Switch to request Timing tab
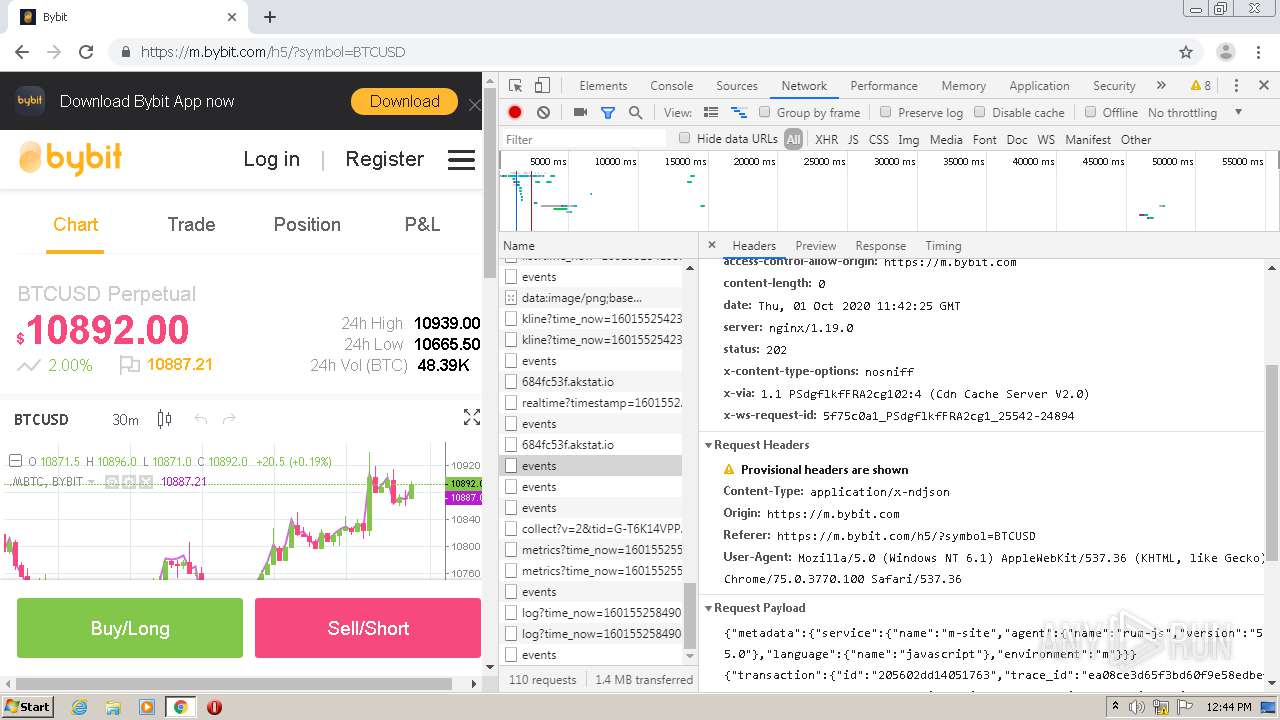 [943, 246]
